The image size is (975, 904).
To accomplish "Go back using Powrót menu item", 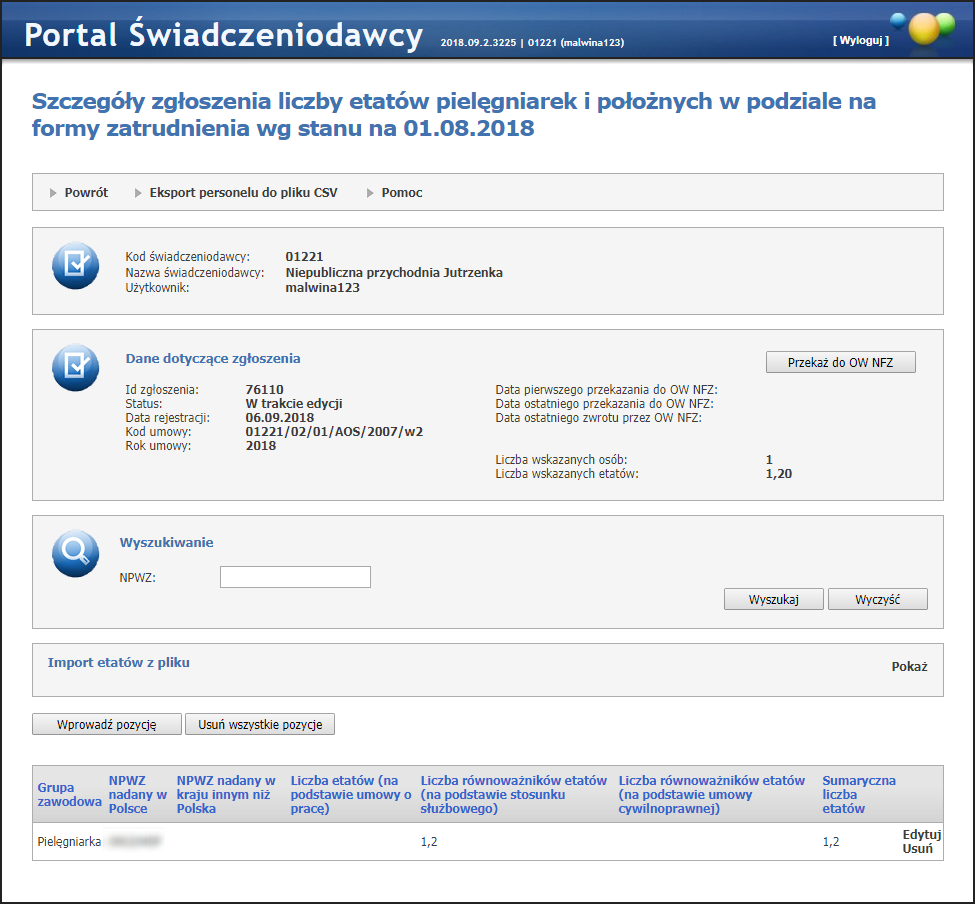I will click(x=86, y=193).
